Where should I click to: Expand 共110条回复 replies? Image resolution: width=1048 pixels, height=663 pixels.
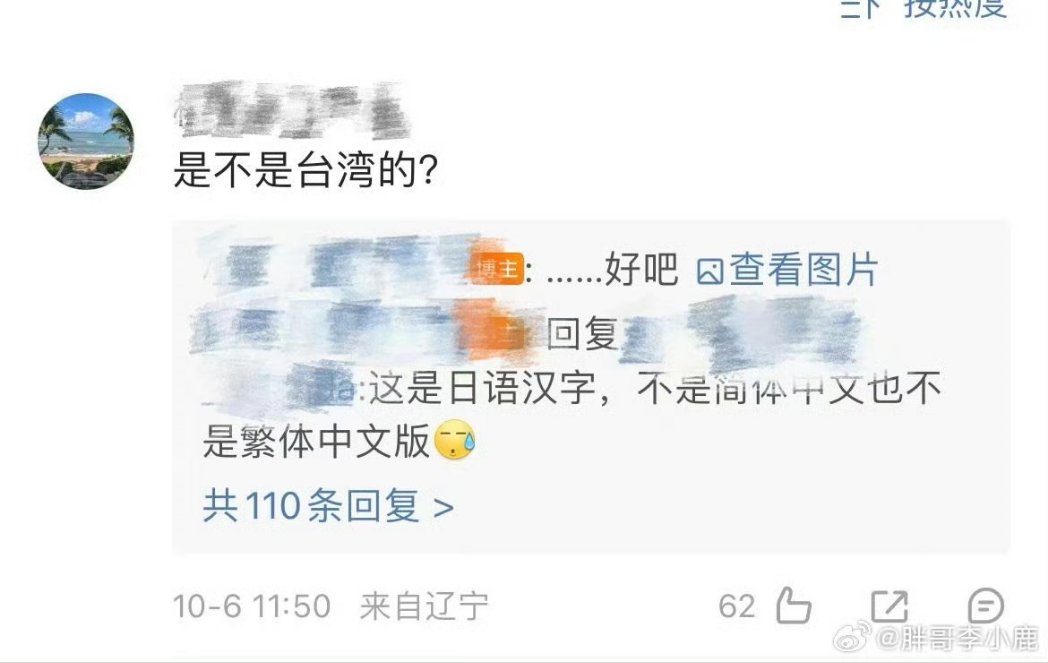[328, 505]
